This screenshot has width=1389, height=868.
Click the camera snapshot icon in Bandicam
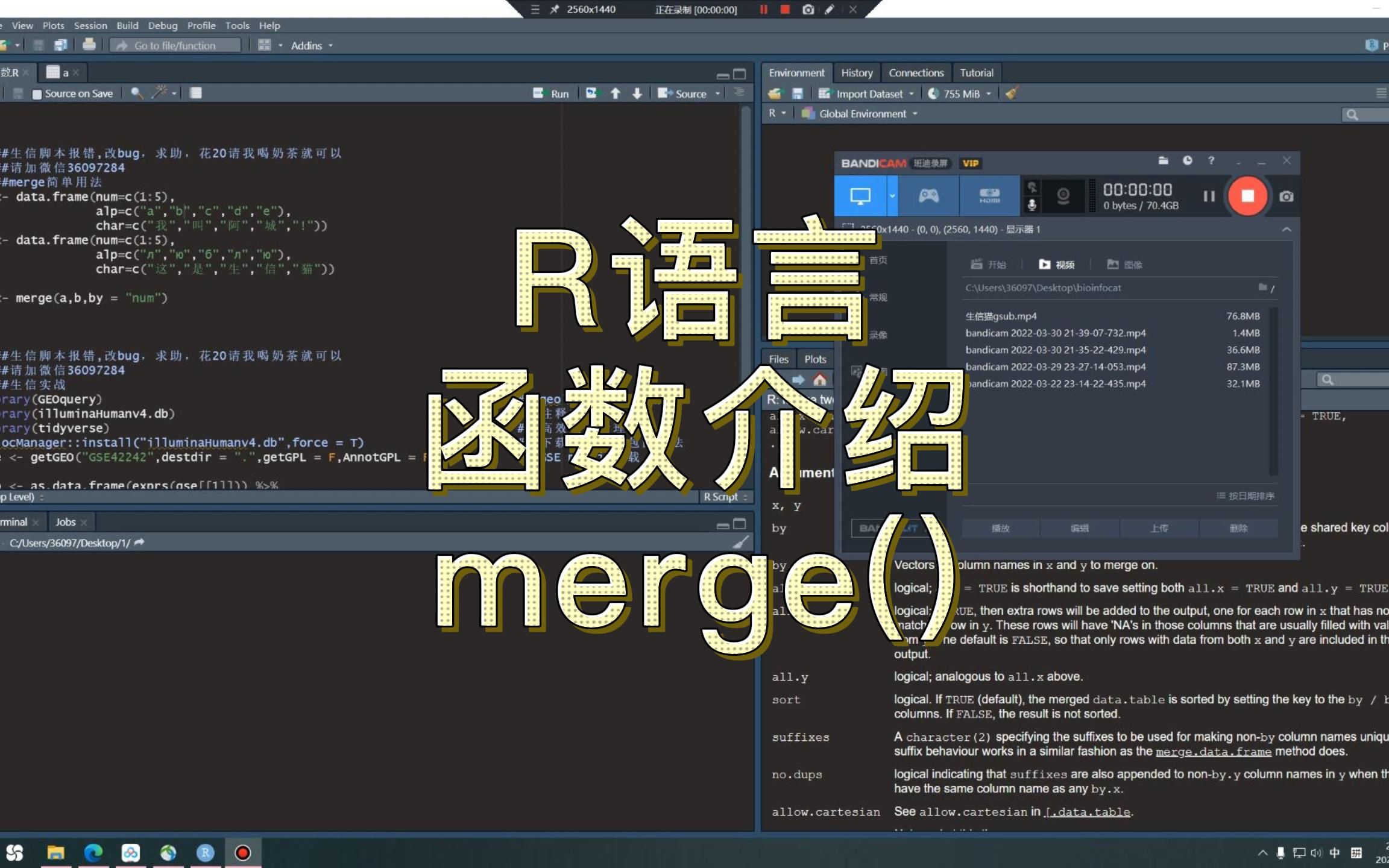click(1285, 196)
